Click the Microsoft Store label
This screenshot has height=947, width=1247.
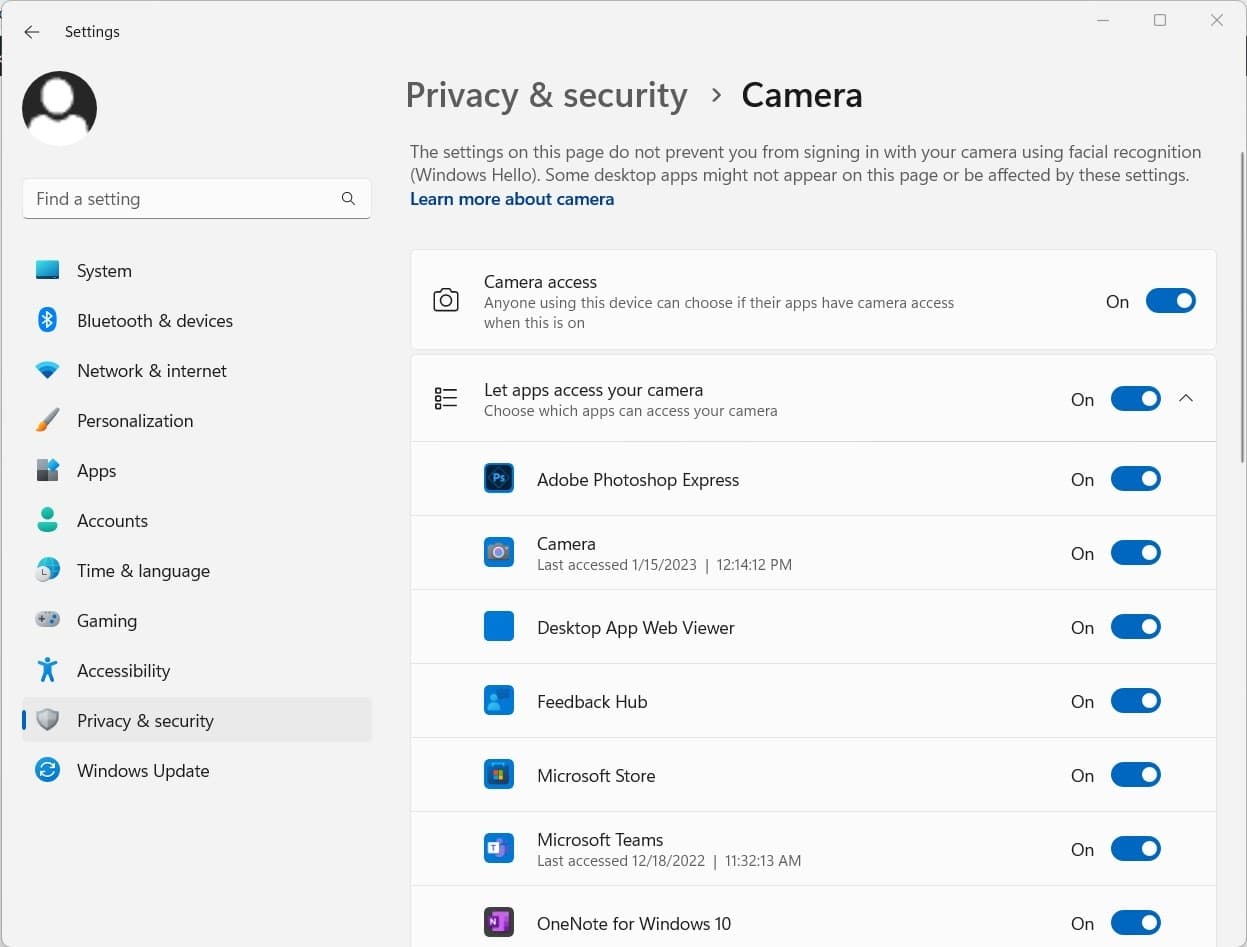(x=596, y=776)
